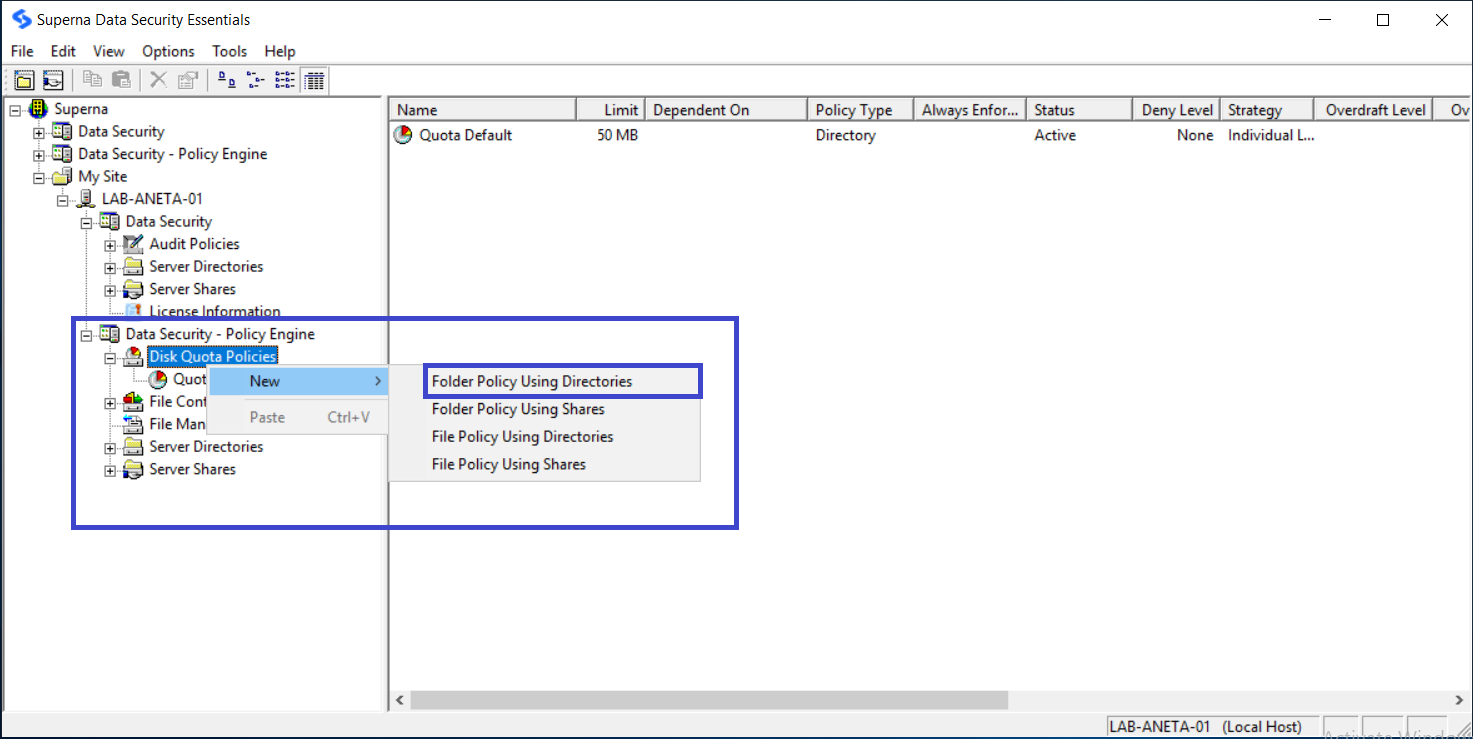
Task: Click the horizontal scrollbar thumb
Action: coord(709,700)
